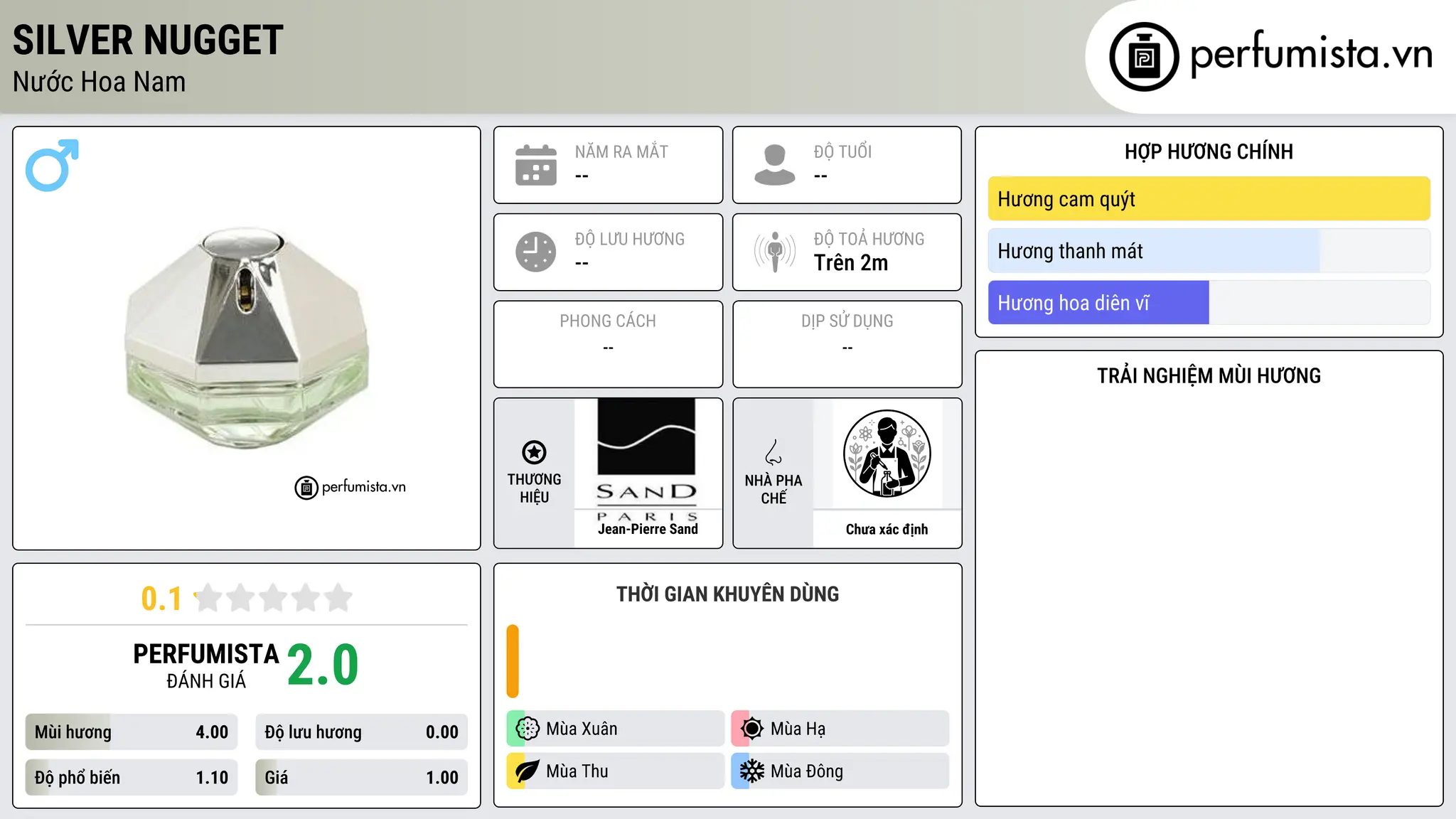
Task: Click the star badge brand icon
Action: tap(534, 452)
